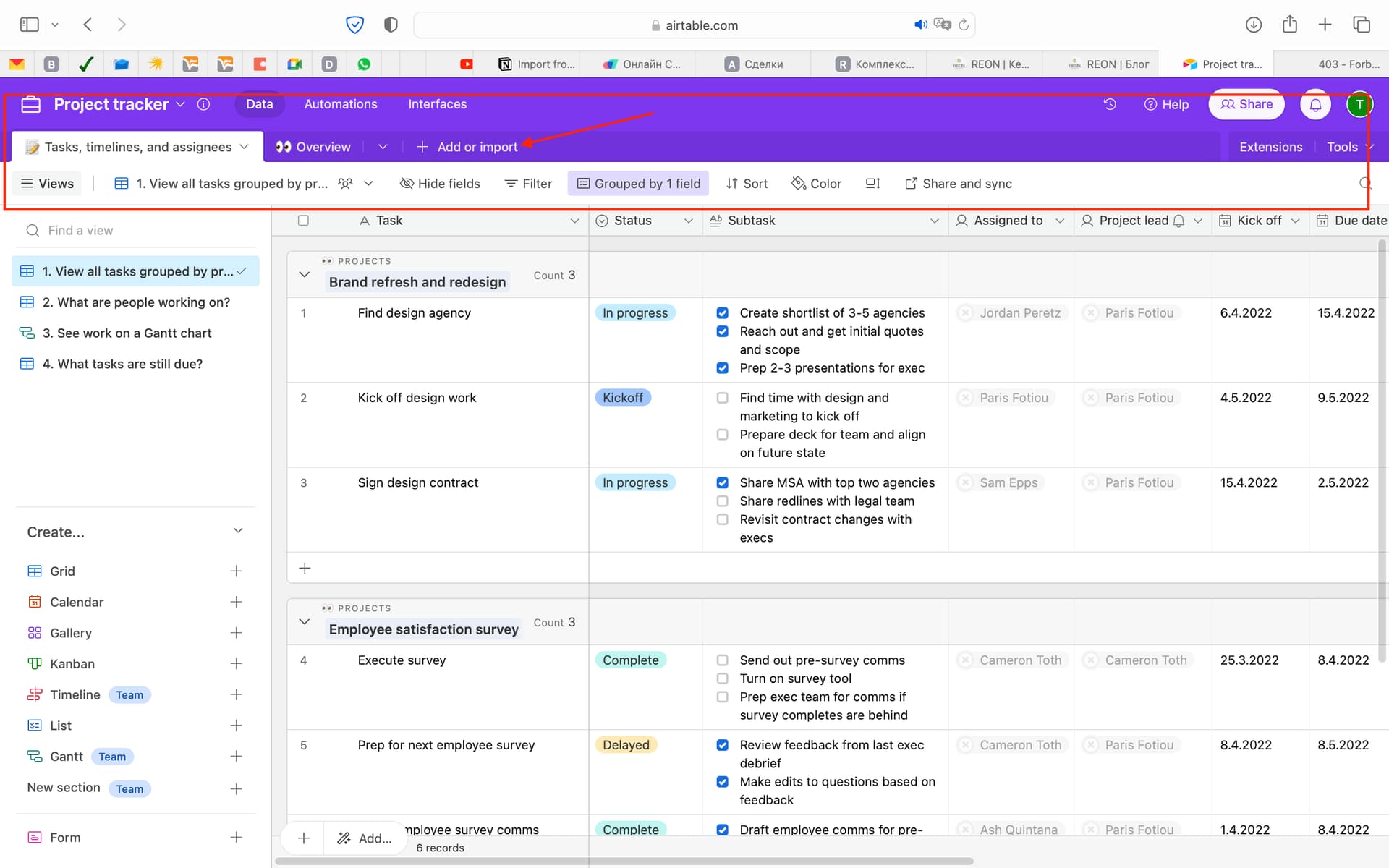1389x868 pixels.
Task: Collapse the Brand refresh and redesign group
Action: tap(305, 275)
